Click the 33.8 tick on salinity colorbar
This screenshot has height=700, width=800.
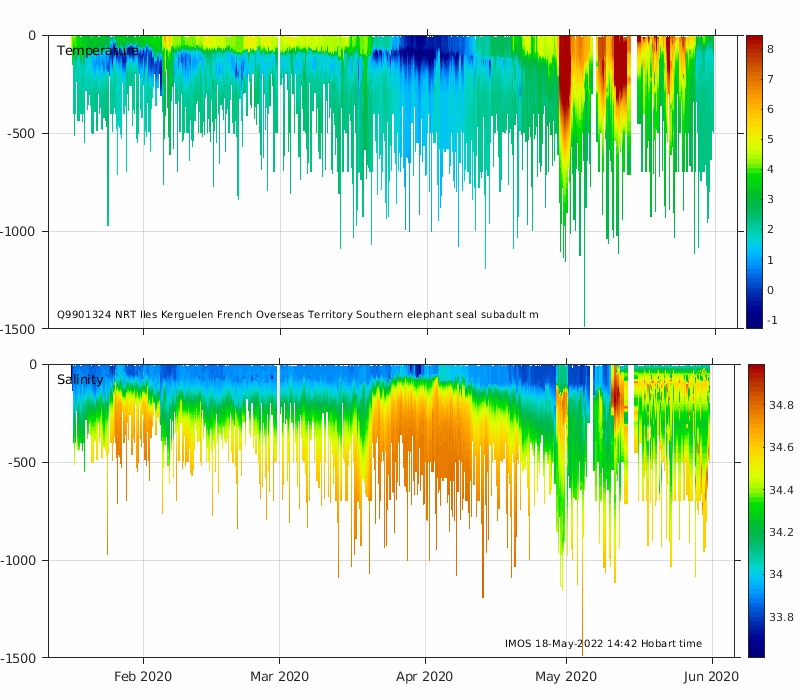click(781, 617)
